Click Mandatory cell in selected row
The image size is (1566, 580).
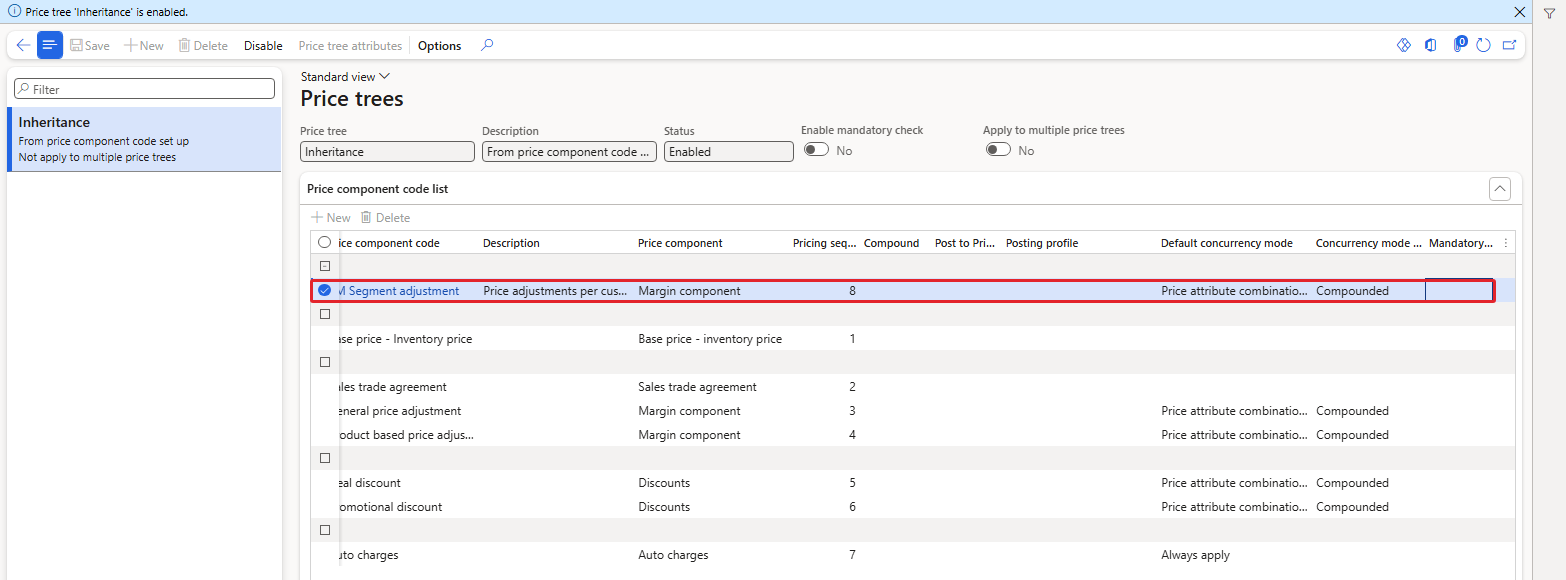point(1459,291)
